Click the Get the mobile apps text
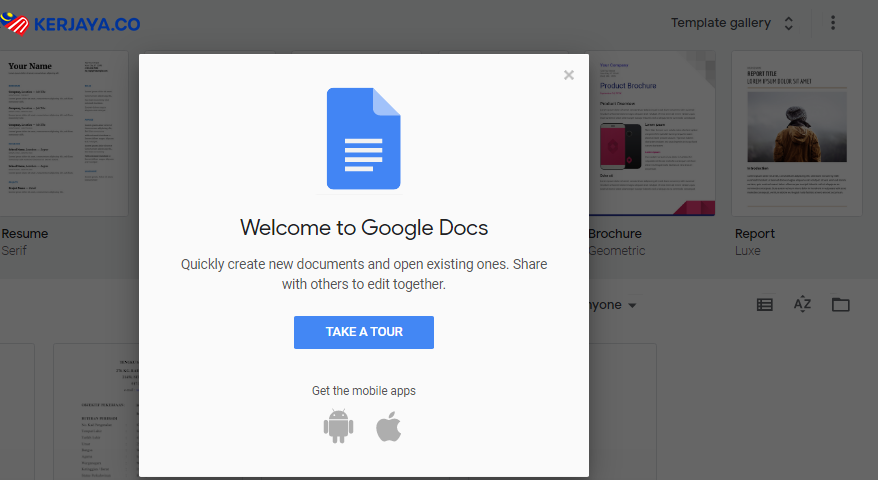The image size is (878, 480). tap(364, 391)
